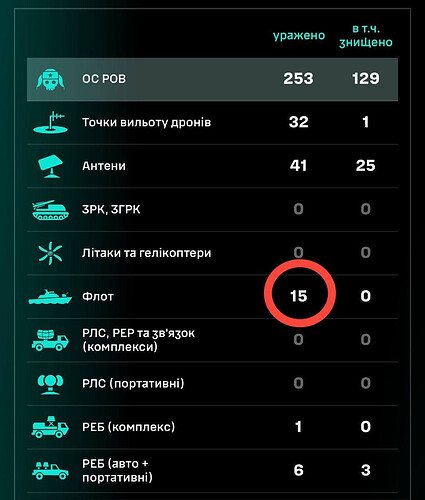Click the satellite dish Антени icon
Image resolution: width=425 pixels, height=500 pixels.
50,166
